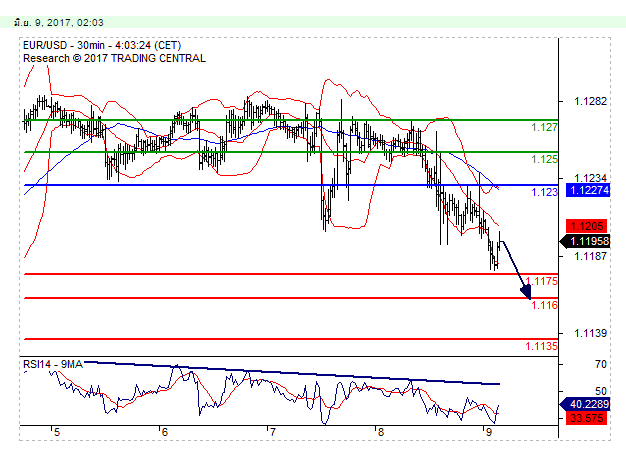Click the 1.123 blue pivot label
Image resolution: width=626 pixels, height=454 pixels.
(544, 192)
